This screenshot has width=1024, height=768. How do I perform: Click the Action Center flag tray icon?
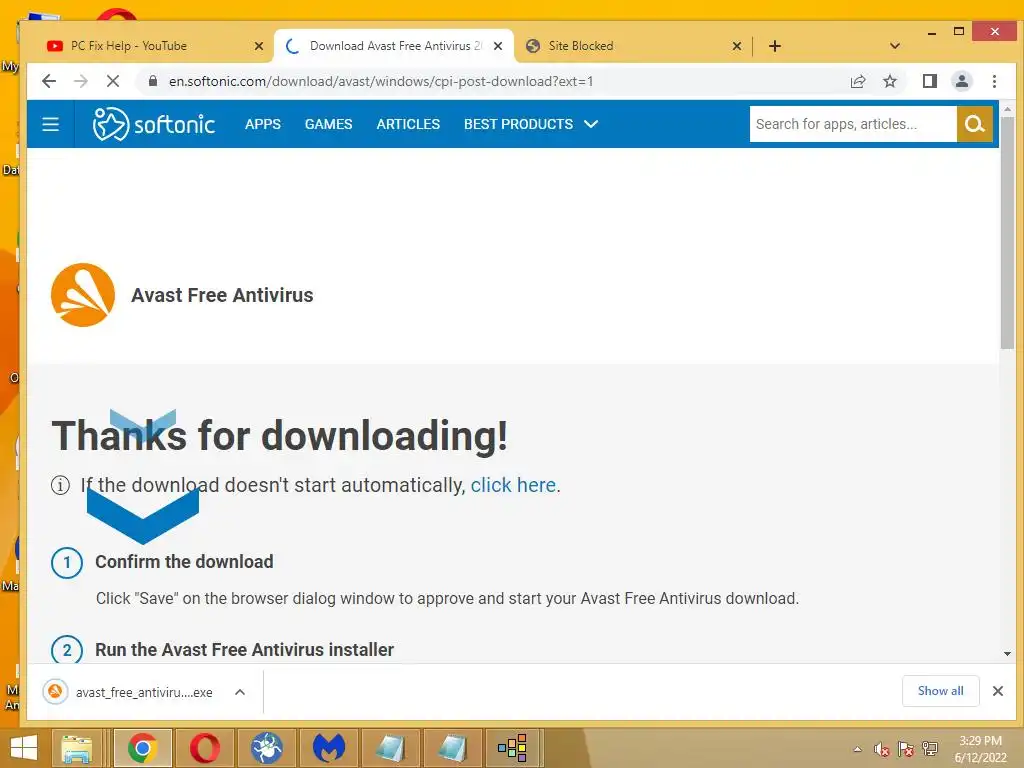click(906, 750)
